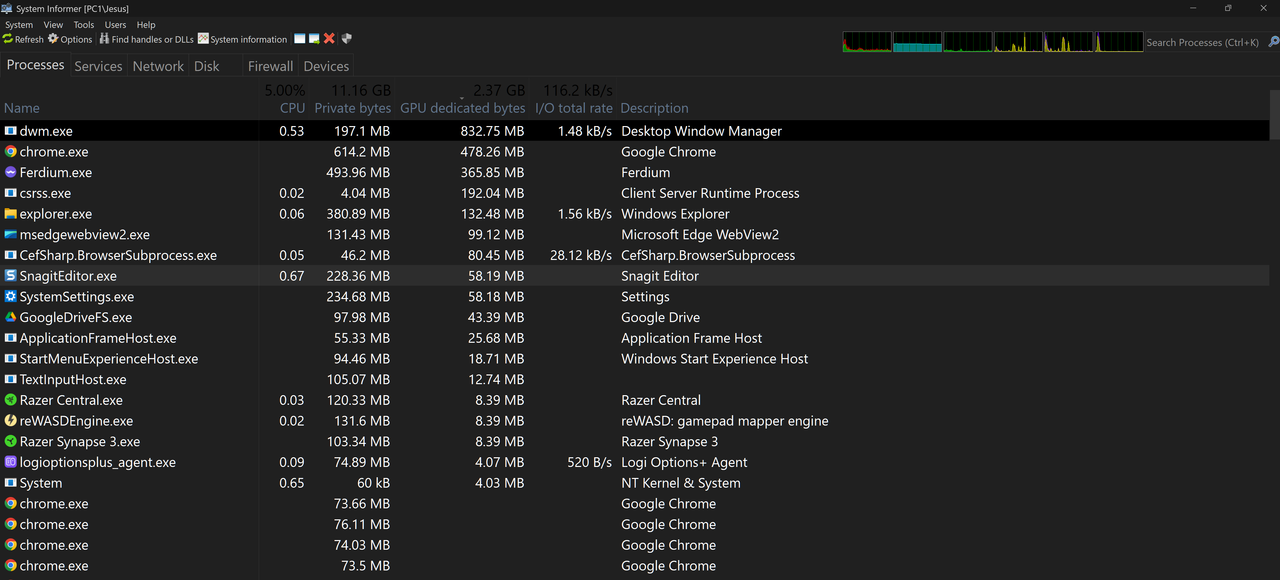Select the Processes tab
The height and width of the screenshot is (580, 1280).
(x=36, y=65)
